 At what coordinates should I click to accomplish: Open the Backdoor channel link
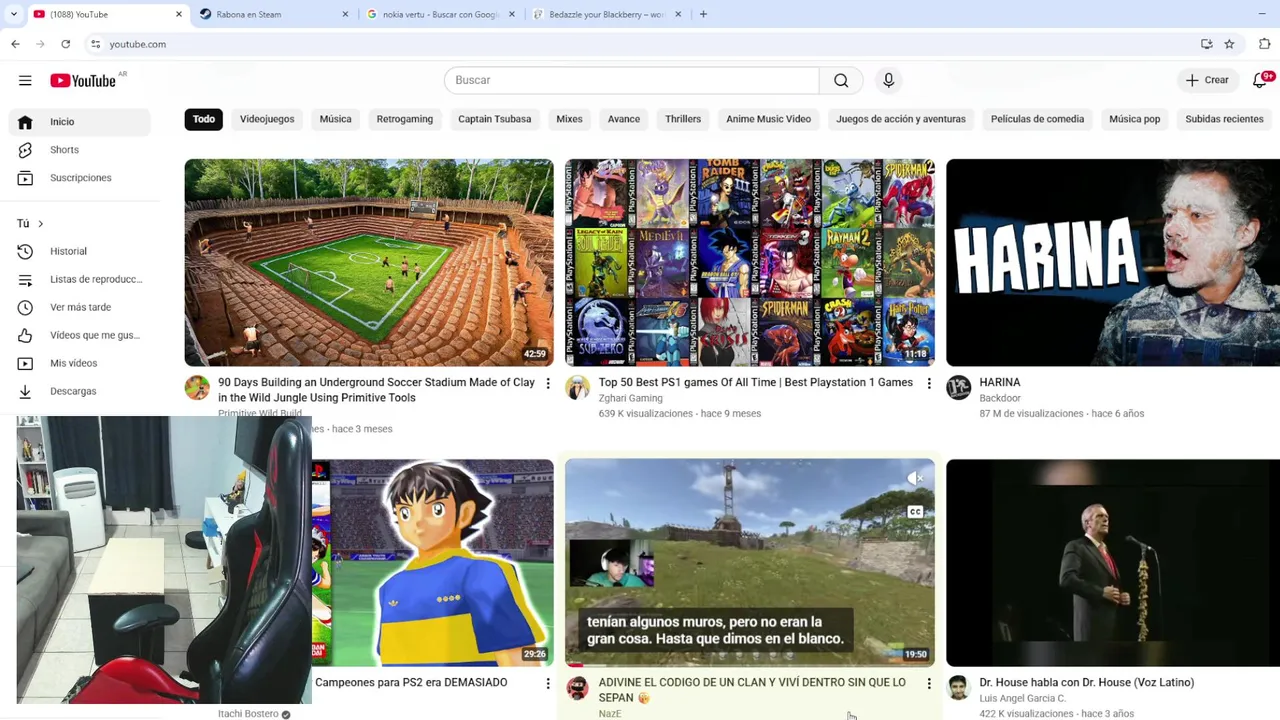tap(1000, 398)
